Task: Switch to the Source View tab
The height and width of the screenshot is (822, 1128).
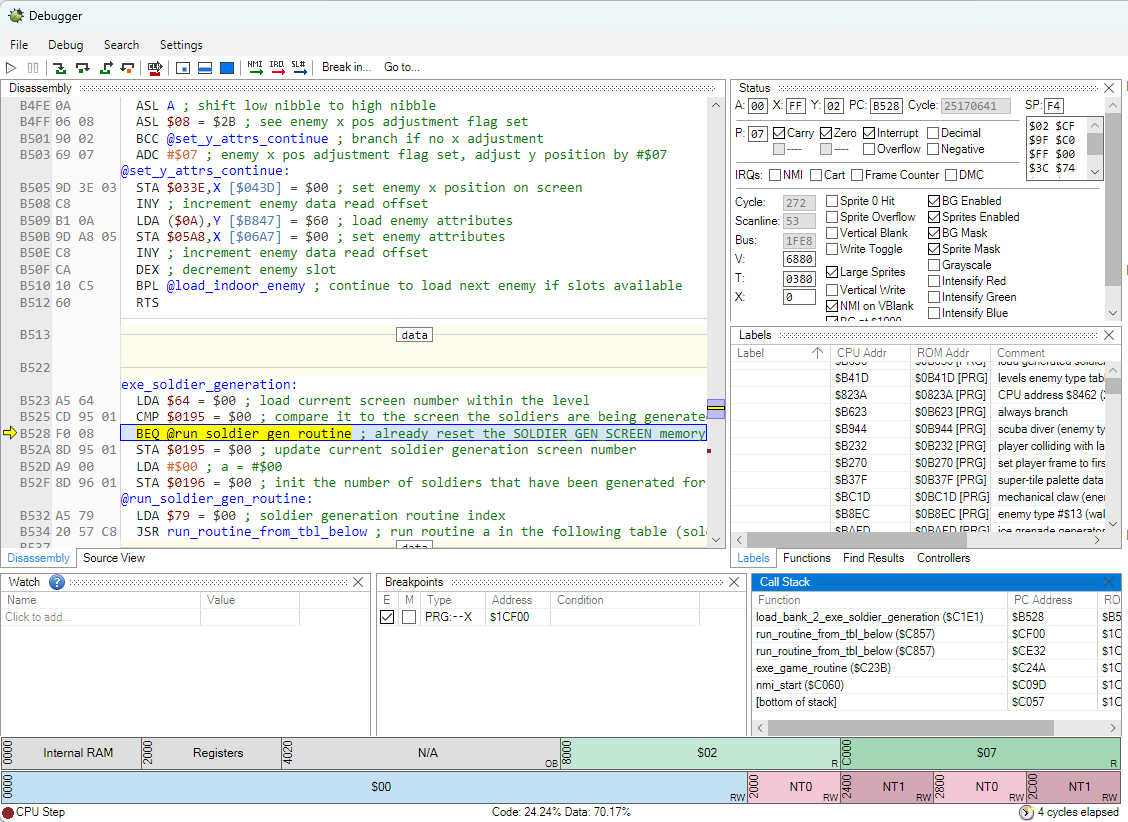Action: tap(113, 558)
